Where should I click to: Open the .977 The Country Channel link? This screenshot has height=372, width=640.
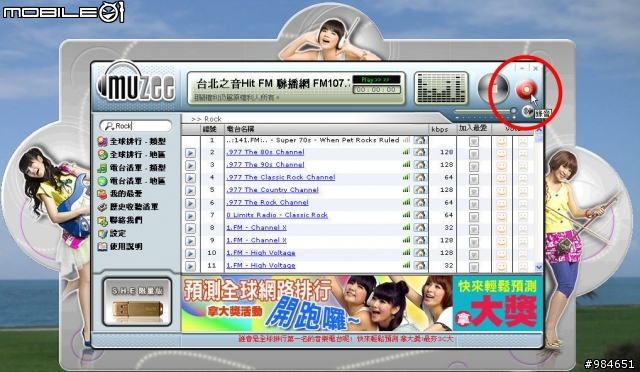[272, 190]
